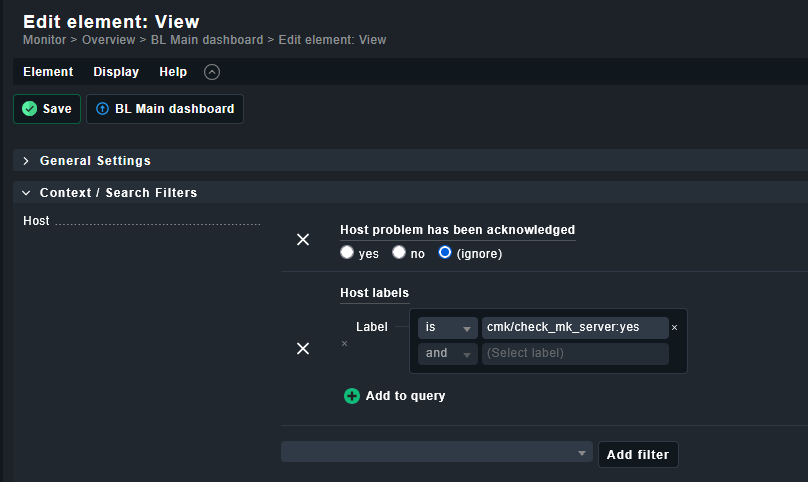Viewport: 808px width, 482px height.
Task: Open the filter selection dropdown beside Add filter
Action: click(x=436, y=453)
